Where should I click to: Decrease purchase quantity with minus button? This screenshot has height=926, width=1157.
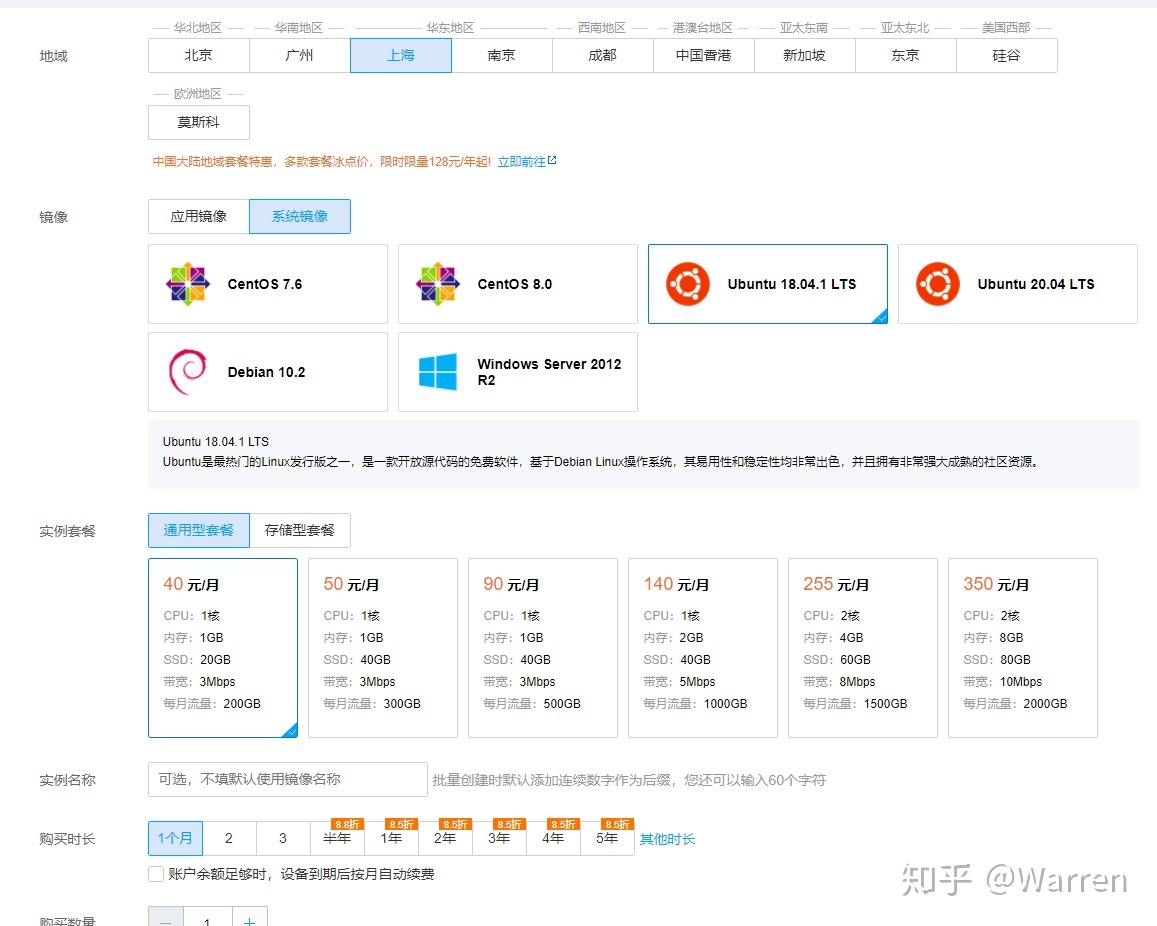(166, 918)
